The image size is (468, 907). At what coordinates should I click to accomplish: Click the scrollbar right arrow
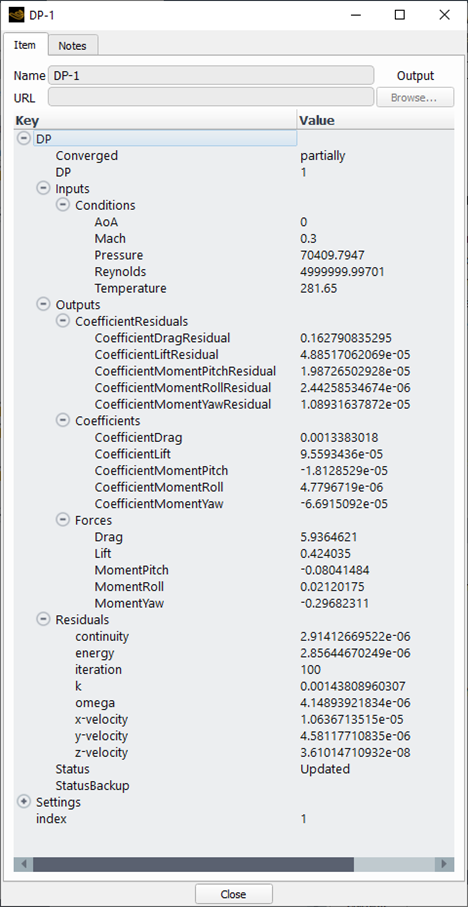[x=444, y=864]
